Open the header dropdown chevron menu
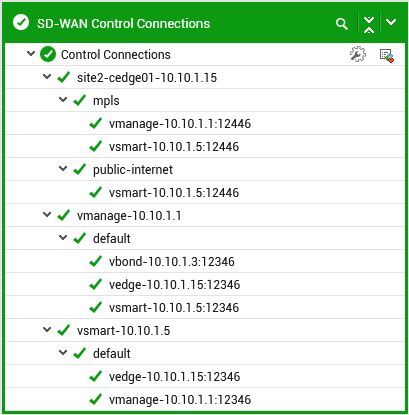The image size is (409, 415). [391, 22]
